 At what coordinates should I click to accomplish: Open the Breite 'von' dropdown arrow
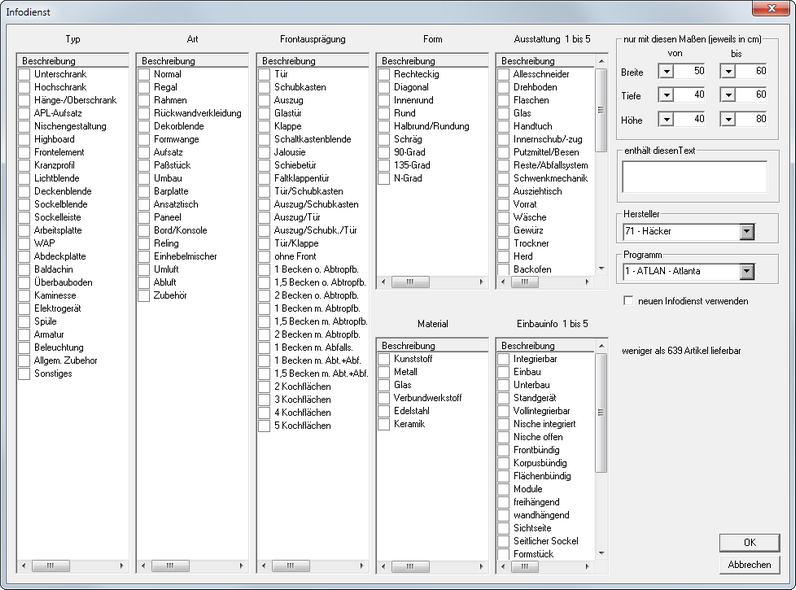click(666, 71)
